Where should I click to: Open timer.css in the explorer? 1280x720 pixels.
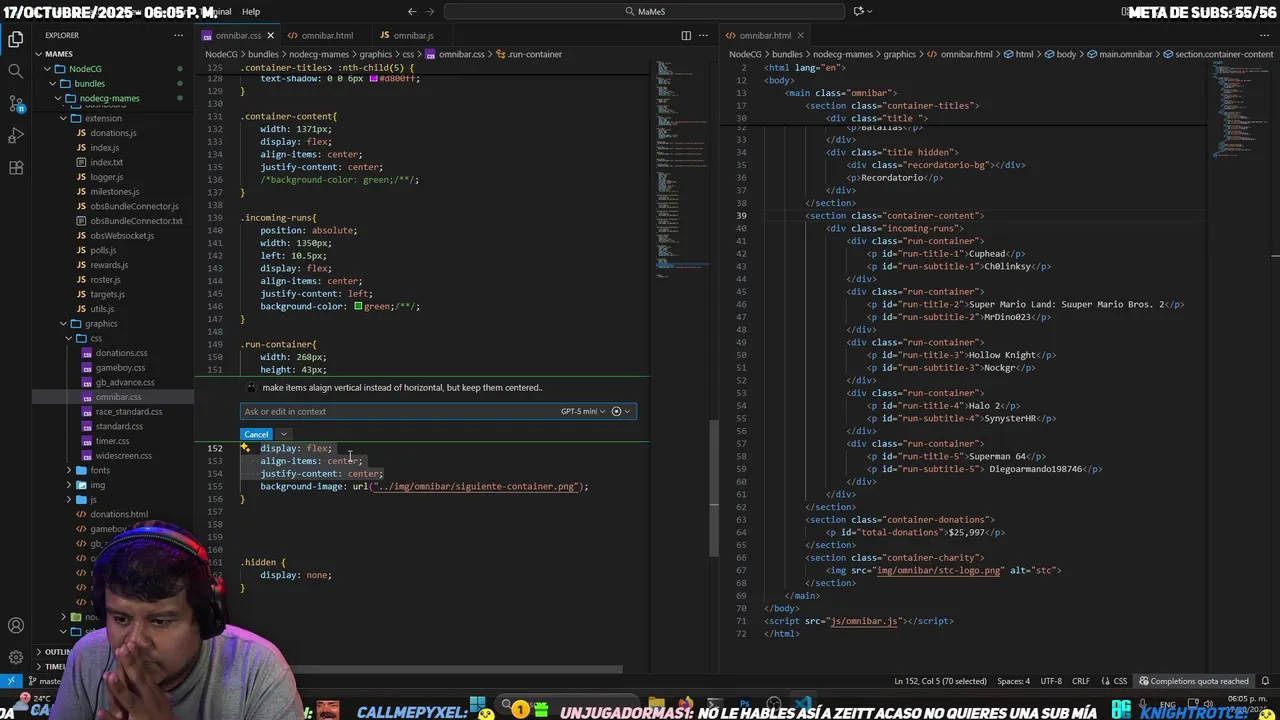point(112,441)
